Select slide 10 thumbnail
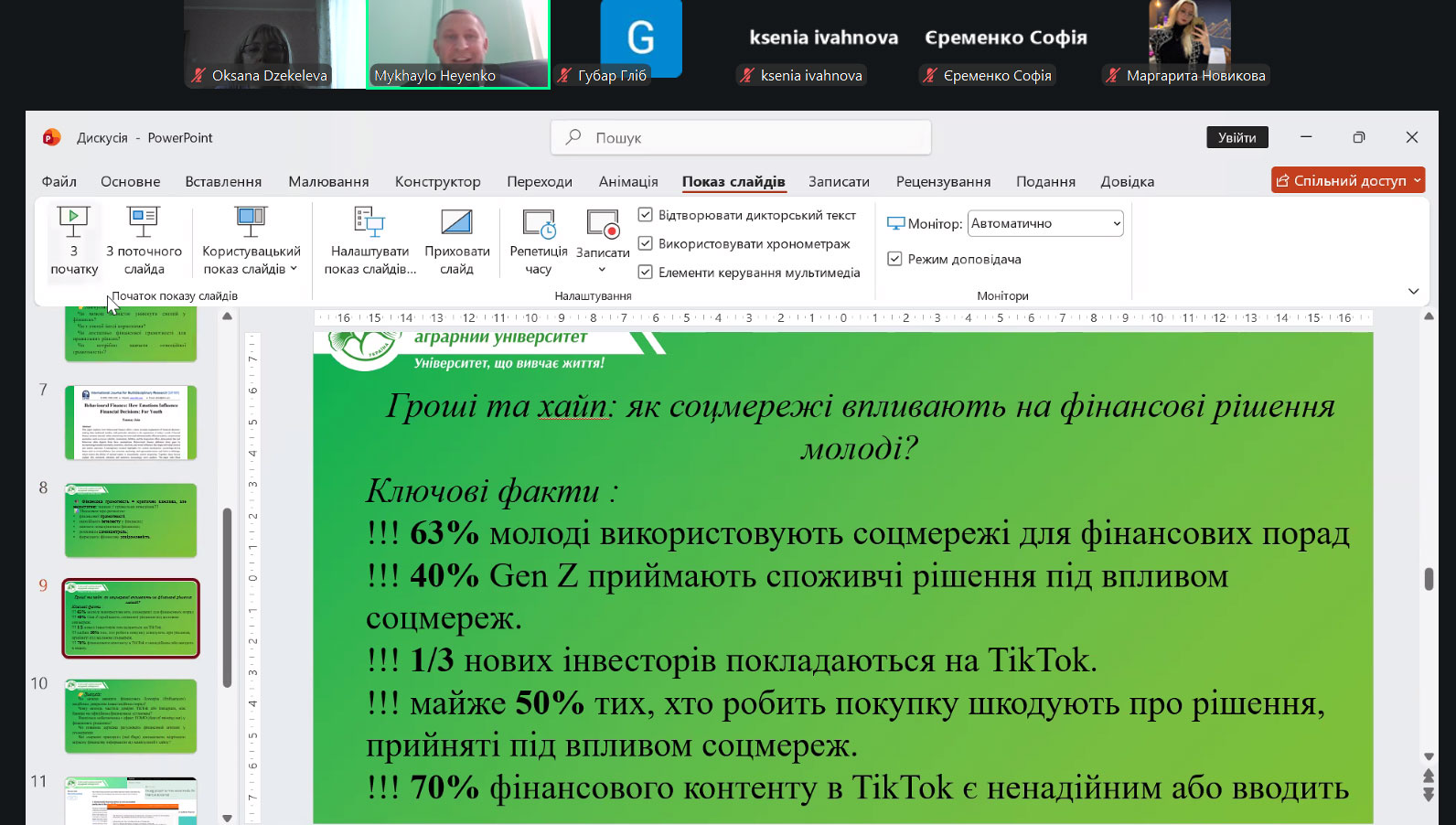 coord(131,715)
